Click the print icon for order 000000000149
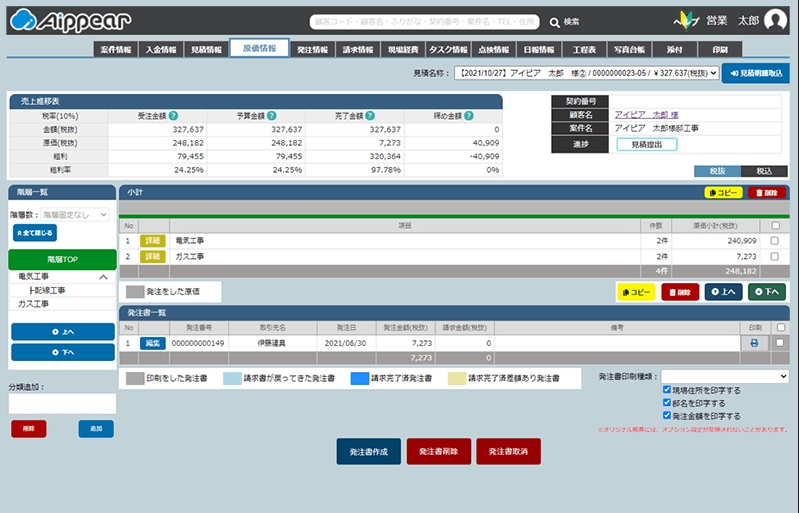 [754, 343]
